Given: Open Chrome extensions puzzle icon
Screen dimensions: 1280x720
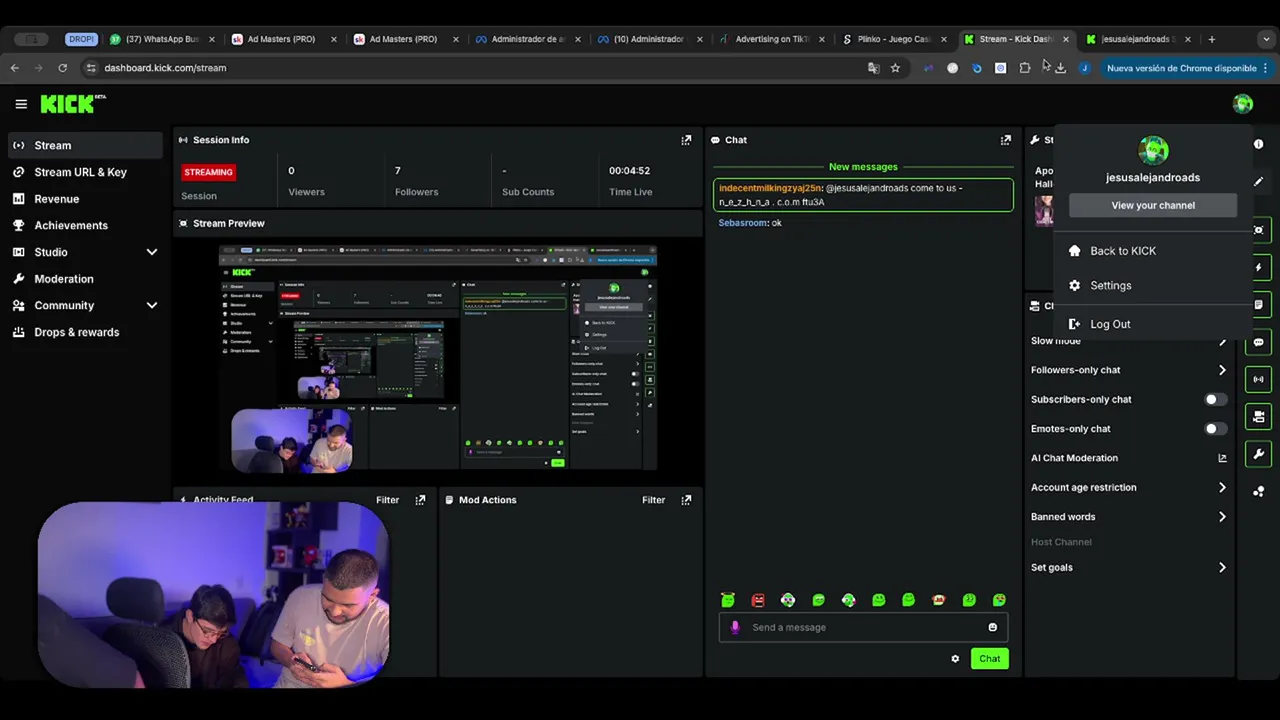Looking at the screenshot, I should click(x=1025, y=68).
